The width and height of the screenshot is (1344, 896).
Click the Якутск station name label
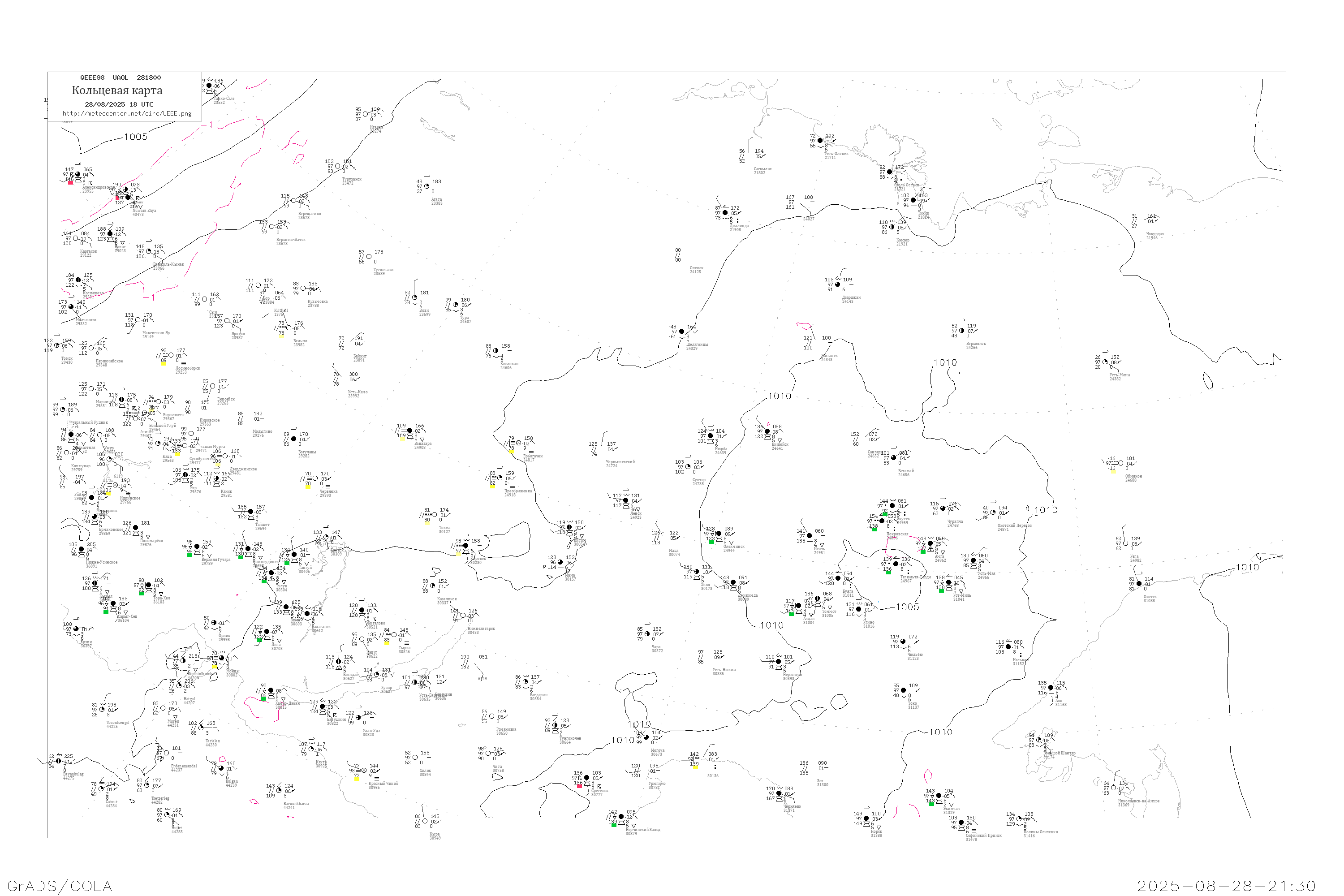[x=903, y=519]
